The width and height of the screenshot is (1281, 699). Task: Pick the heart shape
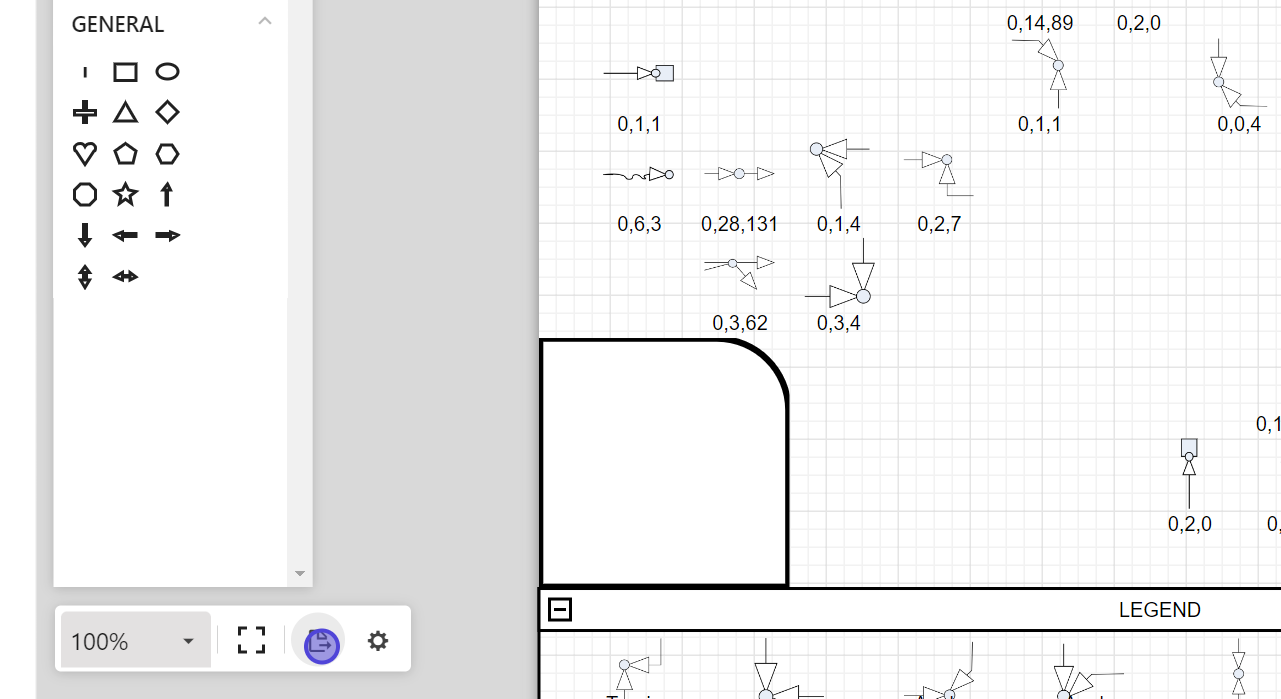click(85, 154)
